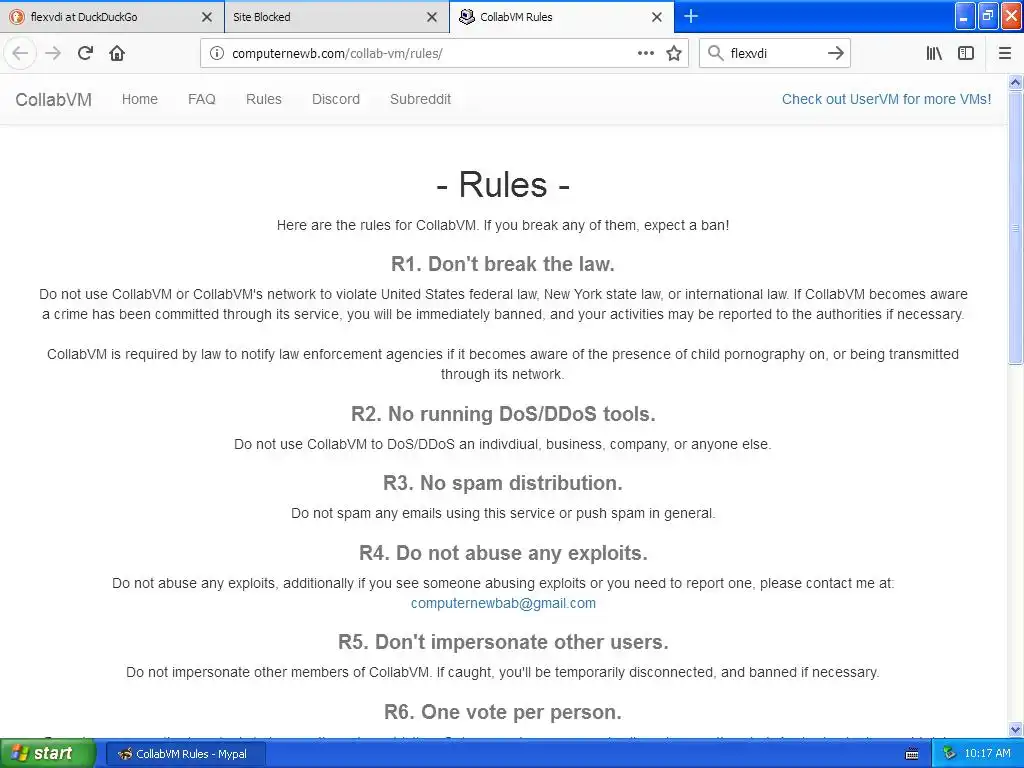This screenshot has height=768, width=1024.
Task: Click the scrollbar up arrow
Action: (x=1015, y=82)
